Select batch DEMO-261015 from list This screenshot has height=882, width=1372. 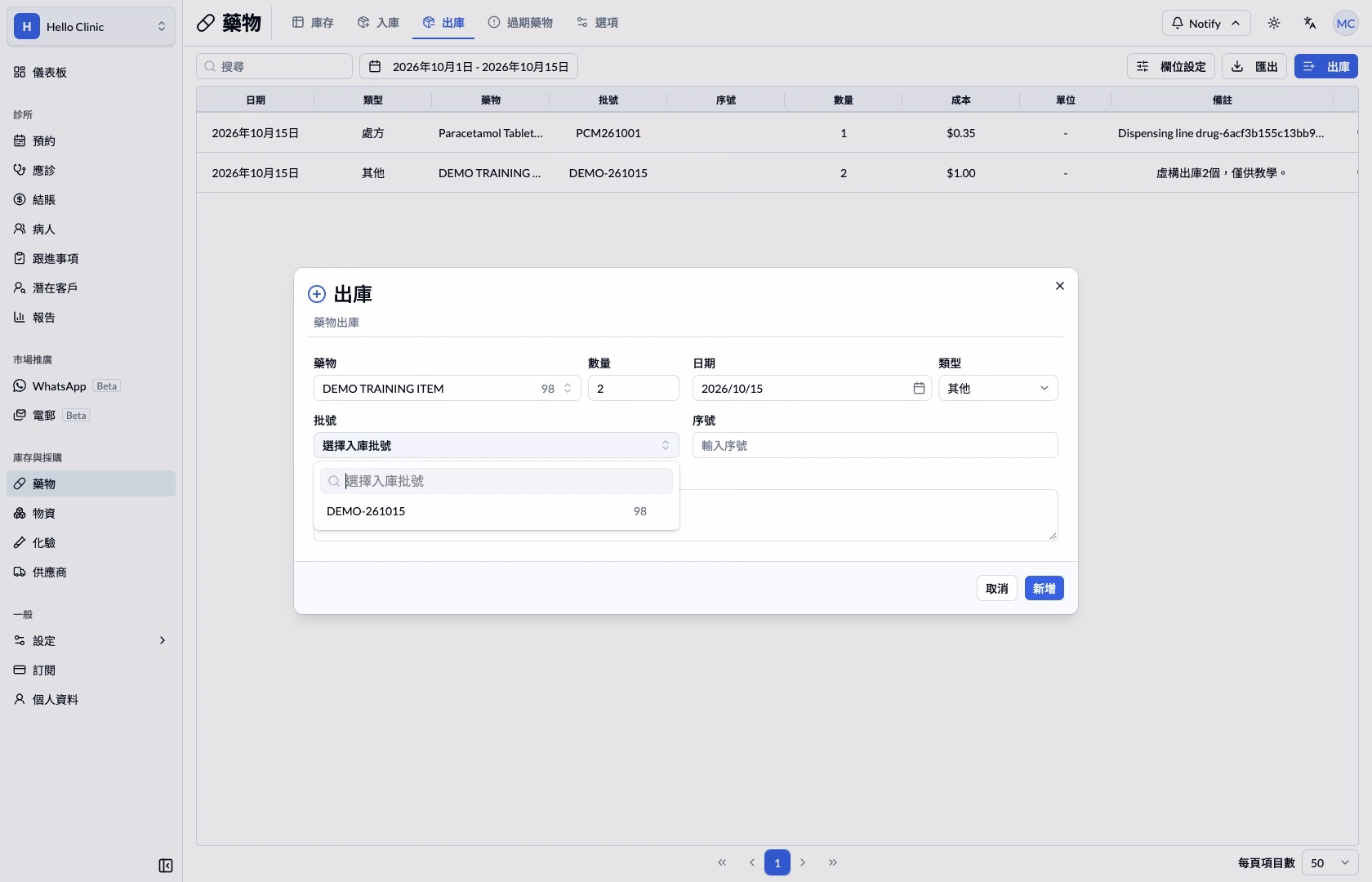[x=496, y=511]
